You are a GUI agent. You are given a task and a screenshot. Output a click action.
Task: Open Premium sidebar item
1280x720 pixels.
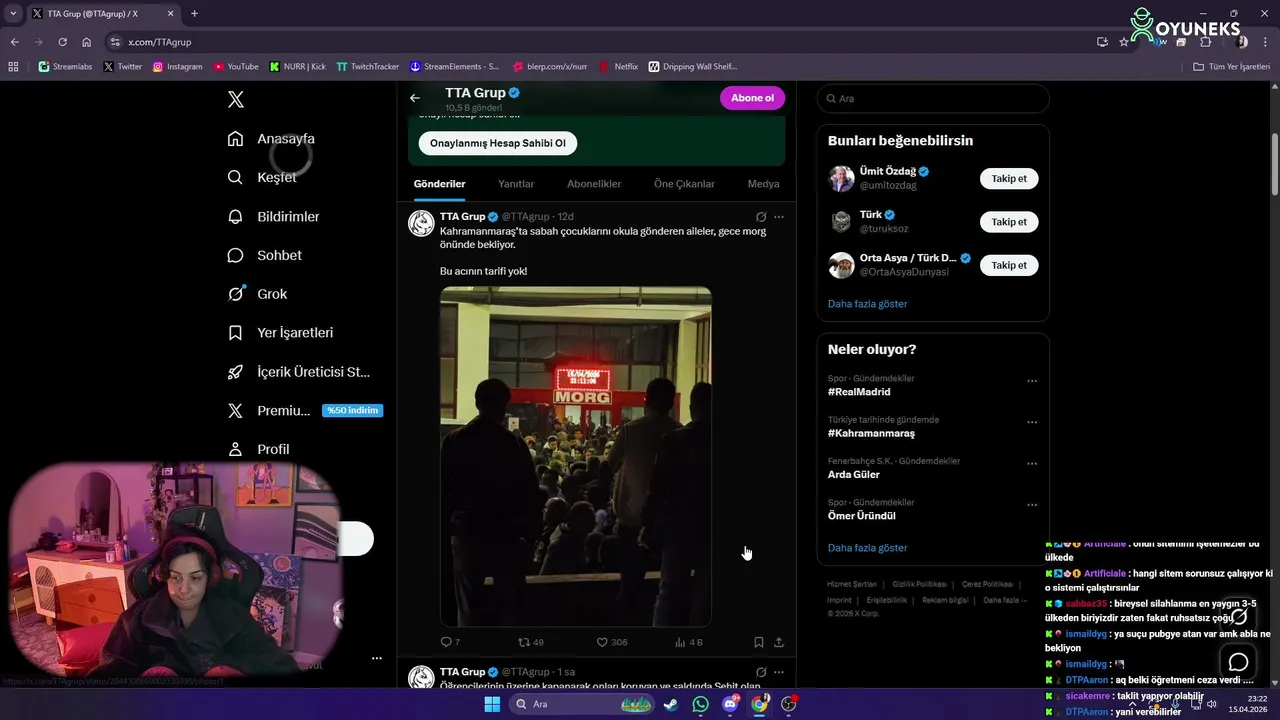305,410
